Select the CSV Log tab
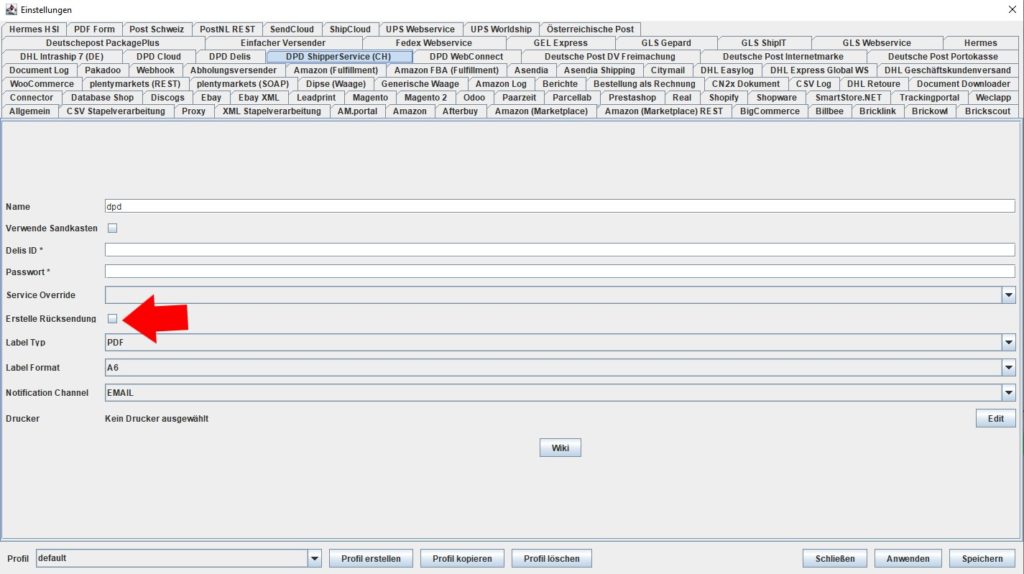 tap(814, 84)
